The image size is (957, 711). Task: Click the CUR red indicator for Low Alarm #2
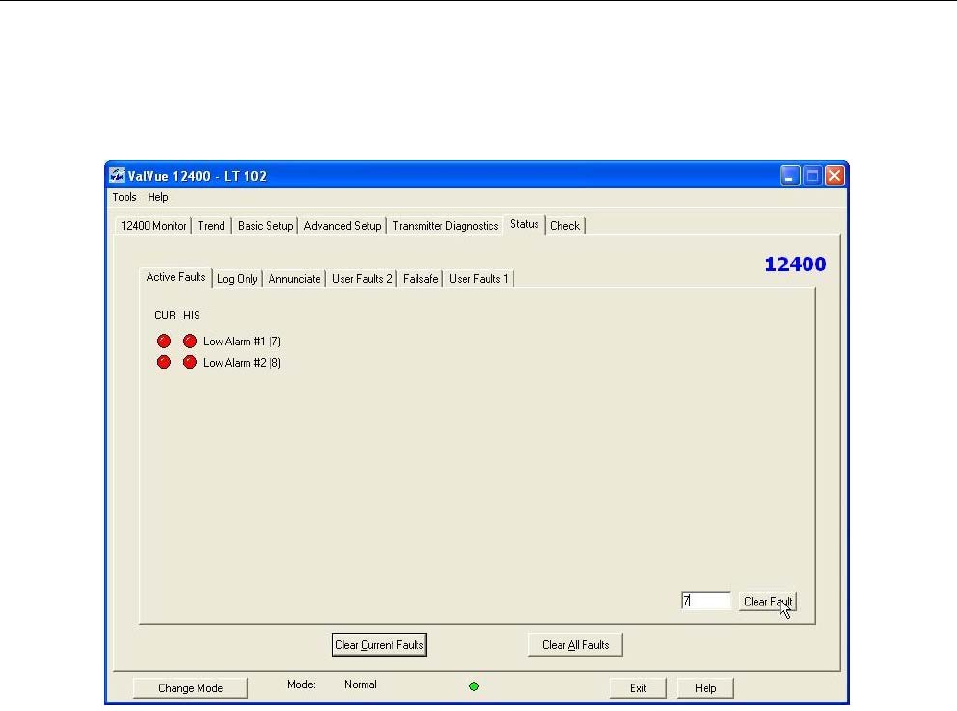point(164,362)
